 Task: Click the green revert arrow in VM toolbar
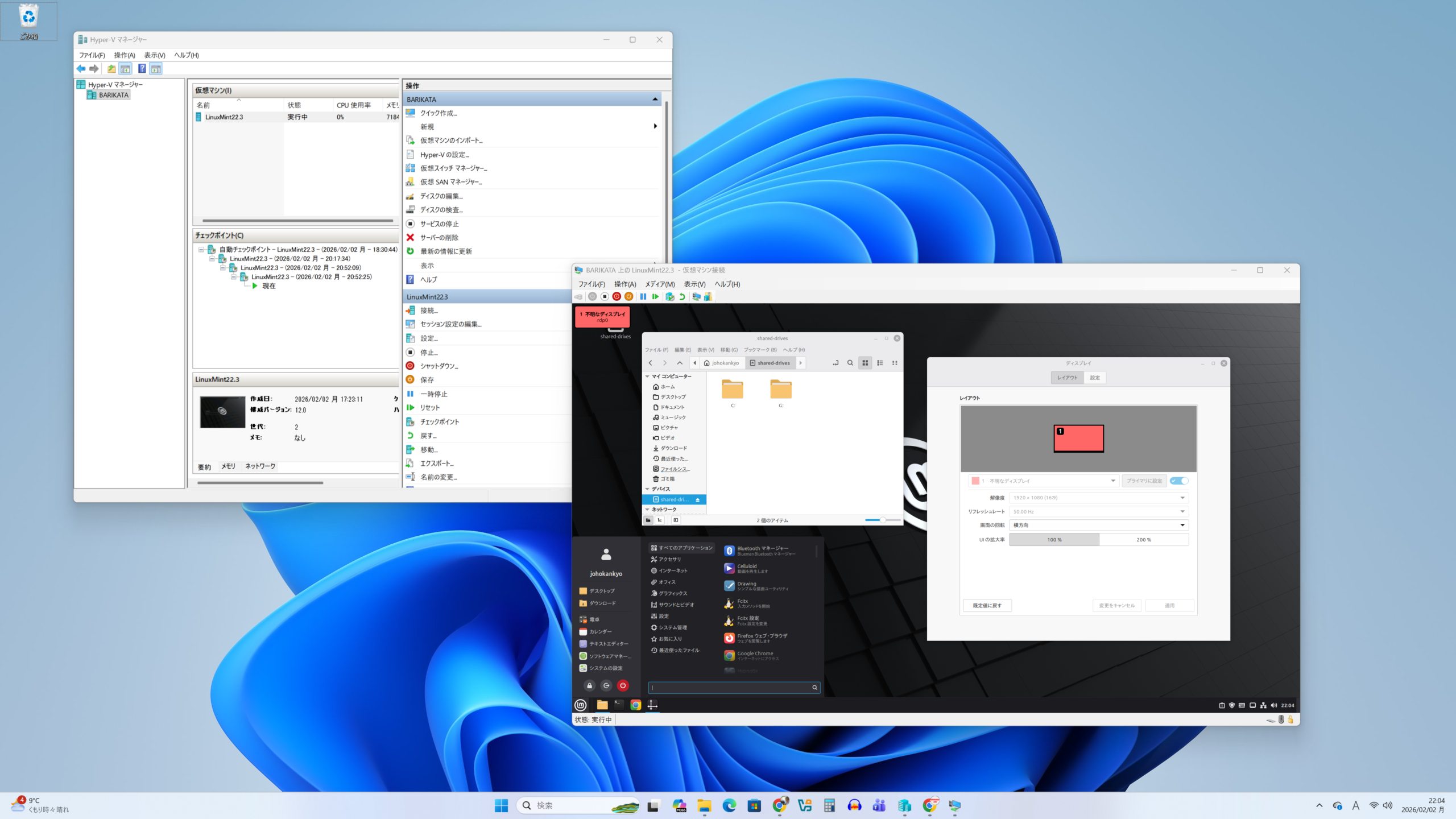[x=682, y=296]
